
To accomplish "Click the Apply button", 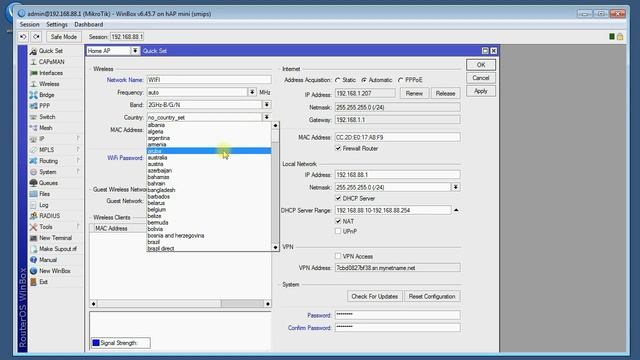I will point(481,91).
